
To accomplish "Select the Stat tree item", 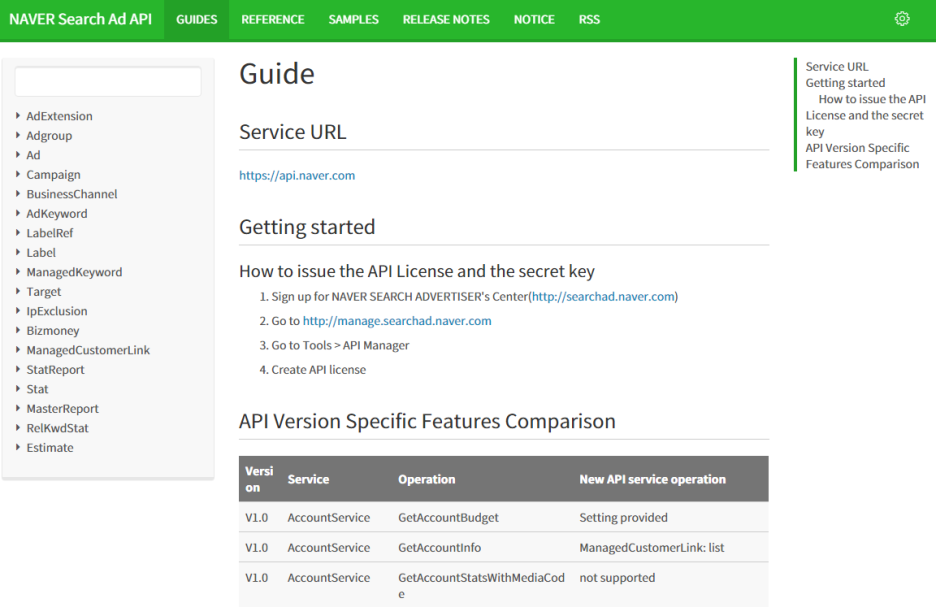I will [37, 389].
